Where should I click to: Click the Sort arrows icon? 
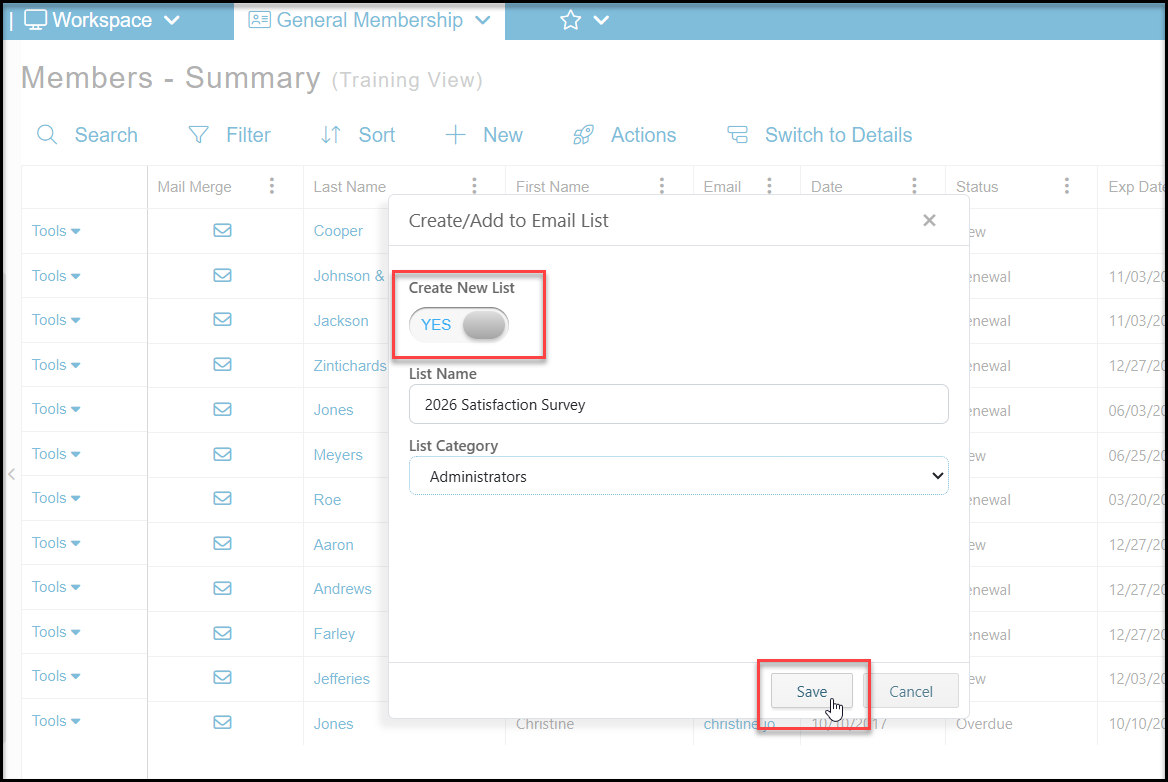(331, 135)
